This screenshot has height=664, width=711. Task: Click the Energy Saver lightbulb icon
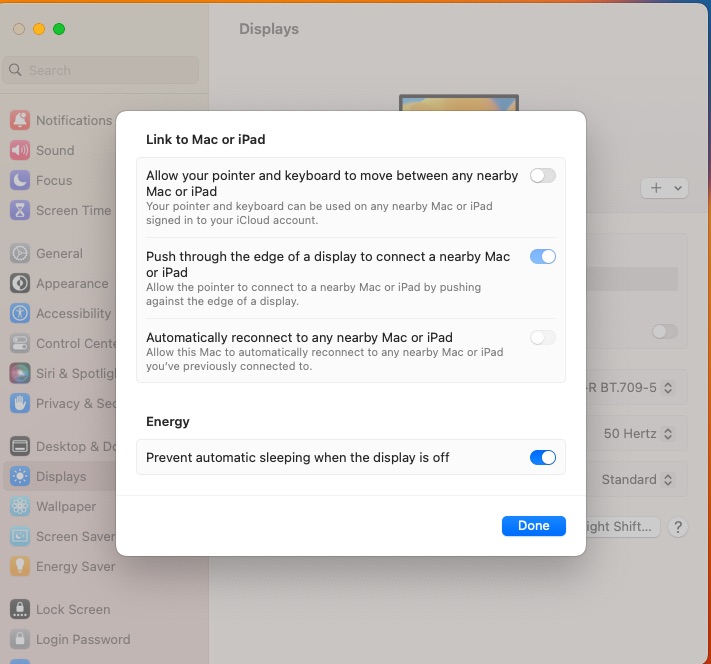(x=20, y=566)
